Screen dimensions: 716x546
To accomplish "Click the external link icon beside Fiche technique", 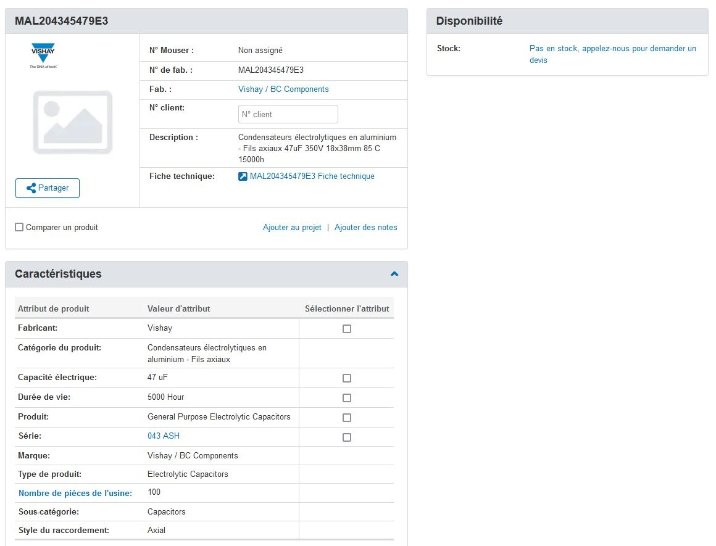I will coord(242,176).
